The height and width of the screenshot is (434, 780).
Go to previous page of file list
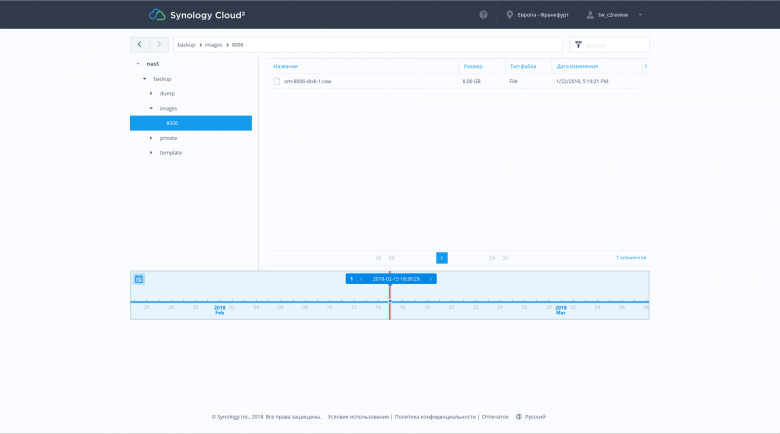tap(392, 258)
